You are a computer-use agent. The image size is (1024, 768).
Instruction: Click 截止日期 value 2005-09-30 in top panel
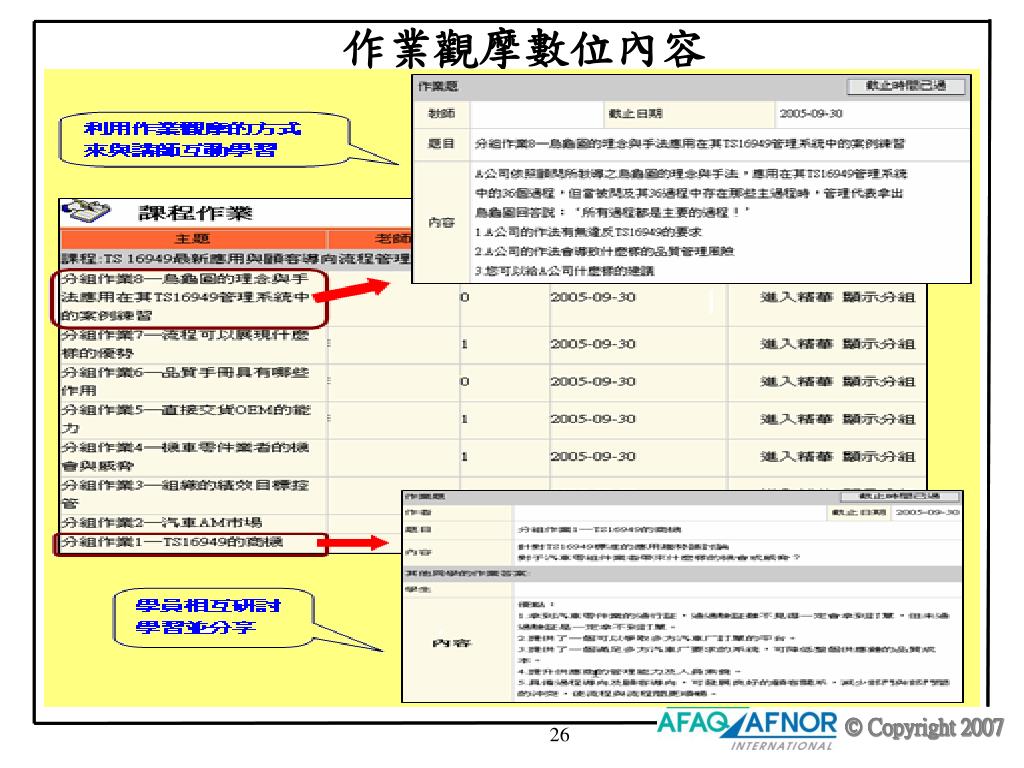coord(811,114)
